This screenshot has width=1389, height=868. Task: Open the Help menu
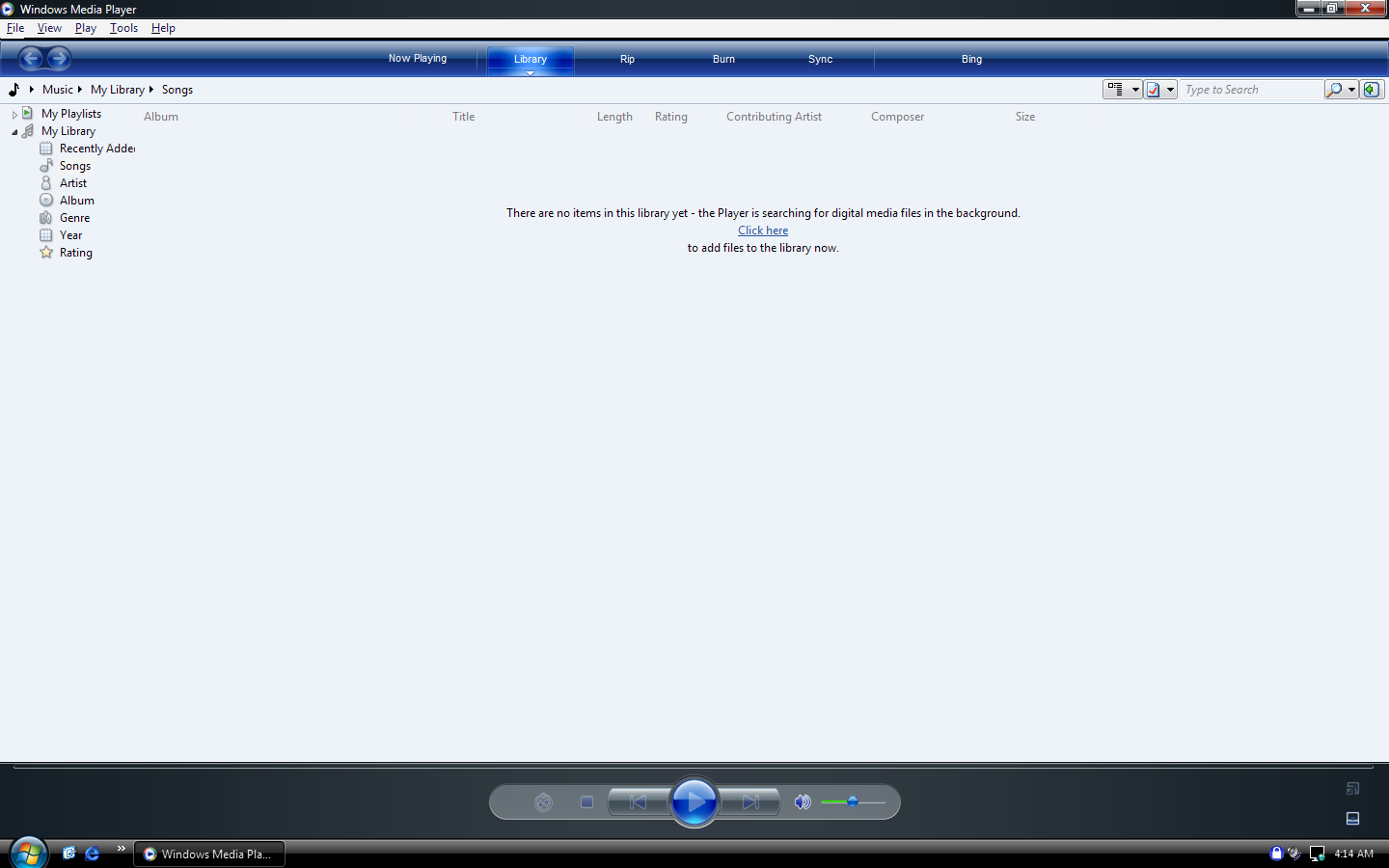tap(163, 28)
